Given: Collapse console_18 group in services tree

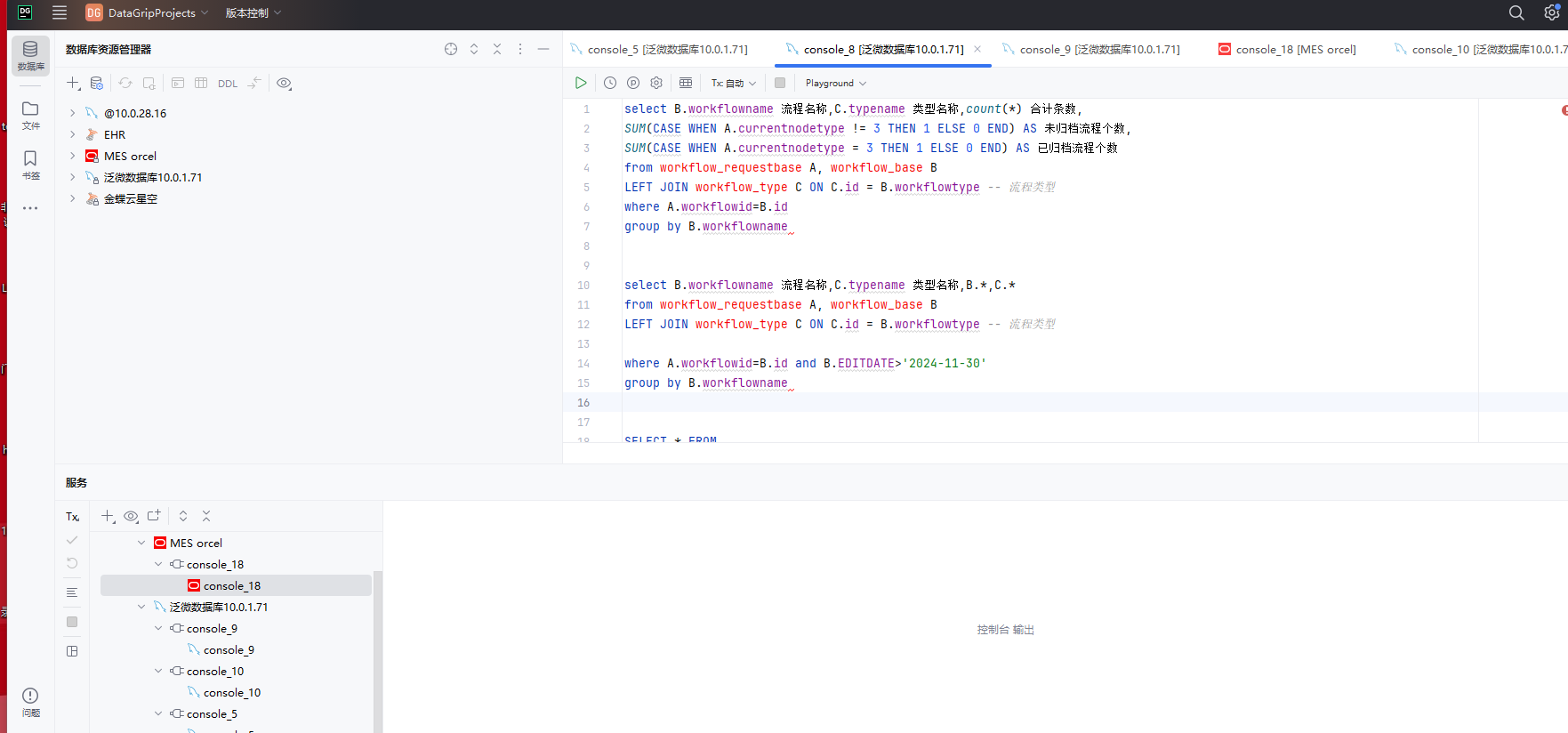Looking at the screenshot, I should click(x=158, y=564).
